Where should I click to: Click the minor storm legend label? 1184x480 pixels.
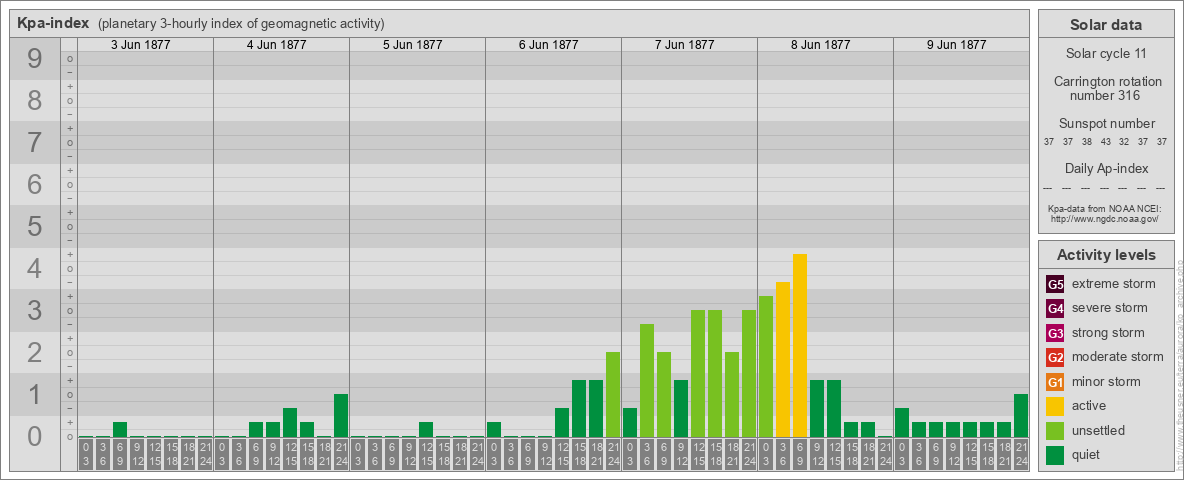(1106, 381)
